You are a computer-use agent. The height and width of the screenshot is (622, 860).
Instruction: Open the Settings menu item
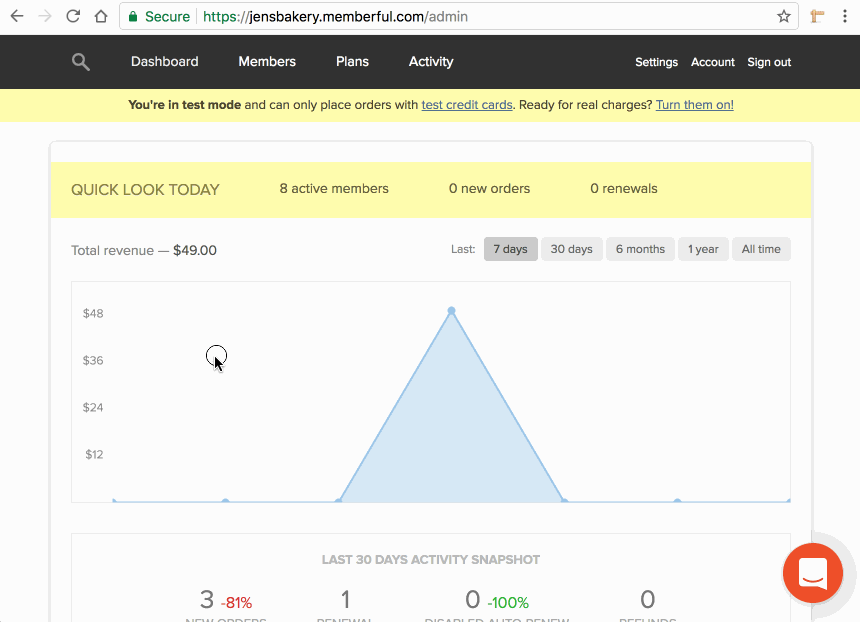656,62
